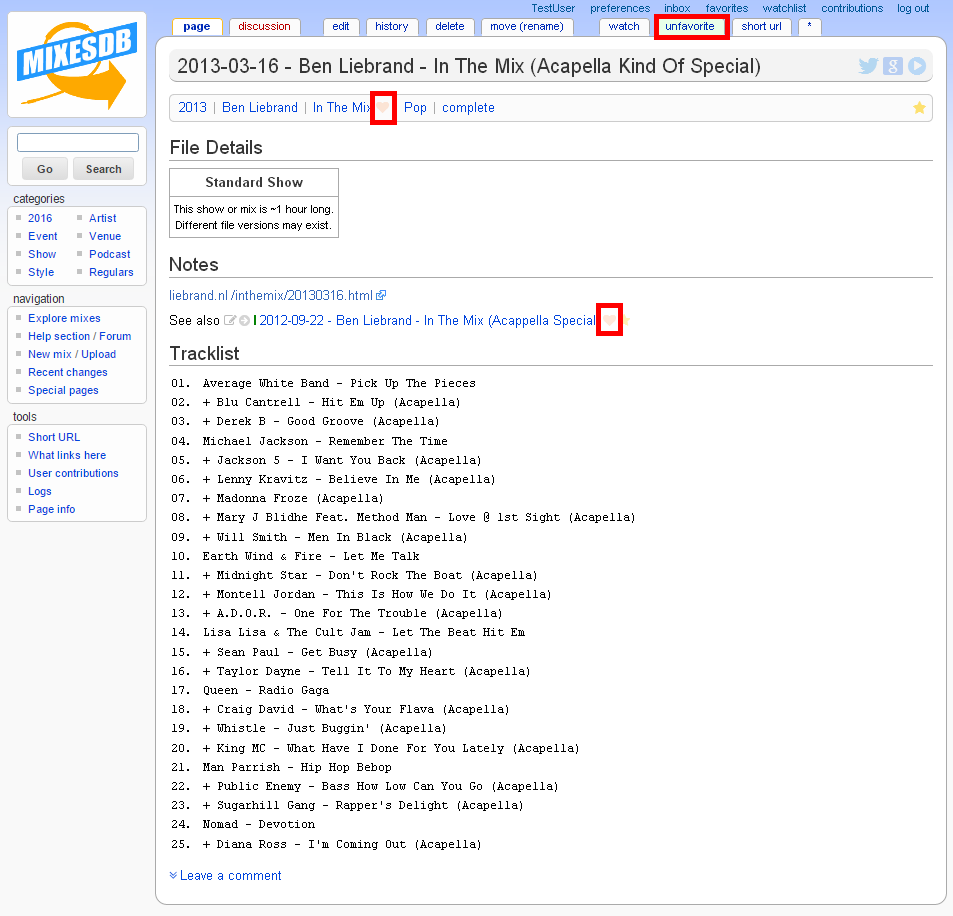The width and height of the screenshot is (953, 916).
Task: Open User contributions in tools
Action: coord(73,473)
